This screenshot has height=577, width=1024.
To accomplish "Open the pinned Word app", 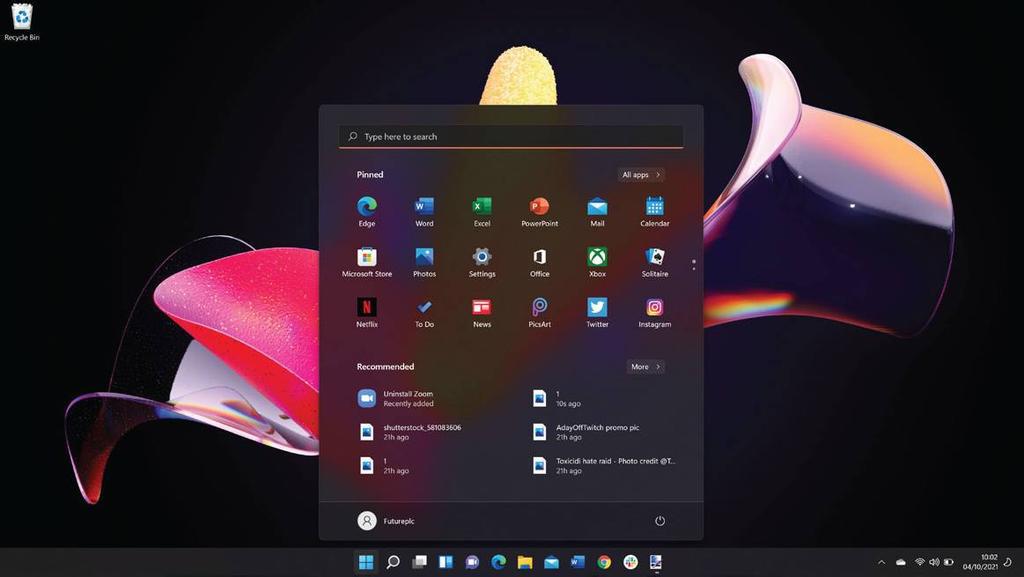I will 424,211.
